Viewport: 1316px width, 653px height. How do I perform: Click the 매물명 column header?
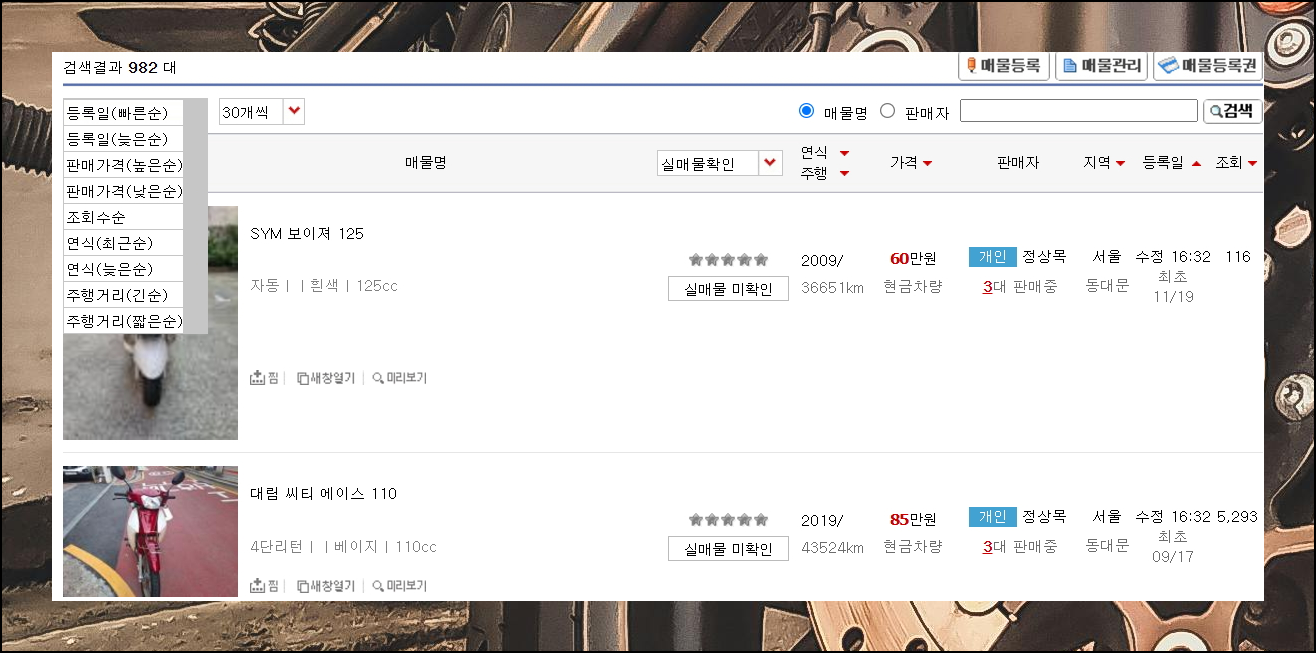[425, 163]
